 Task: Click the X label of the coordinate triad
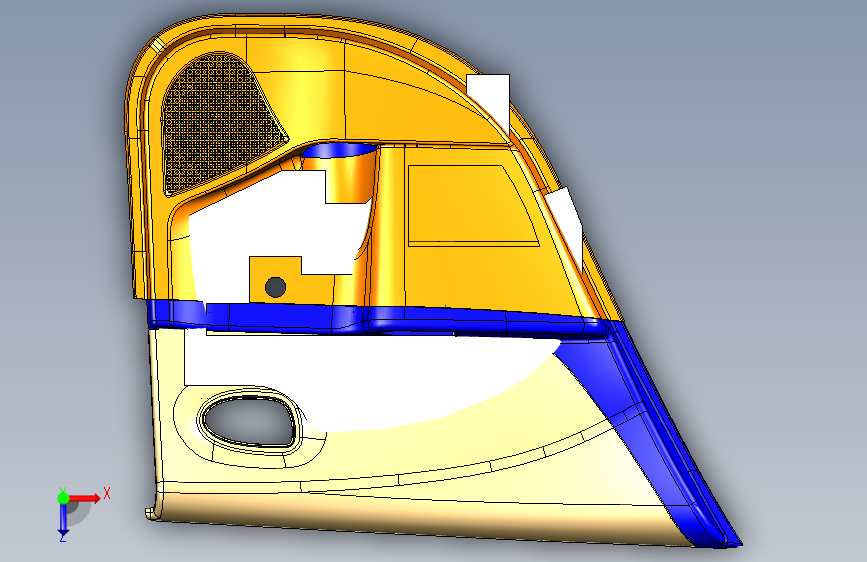tap(107, 493)
